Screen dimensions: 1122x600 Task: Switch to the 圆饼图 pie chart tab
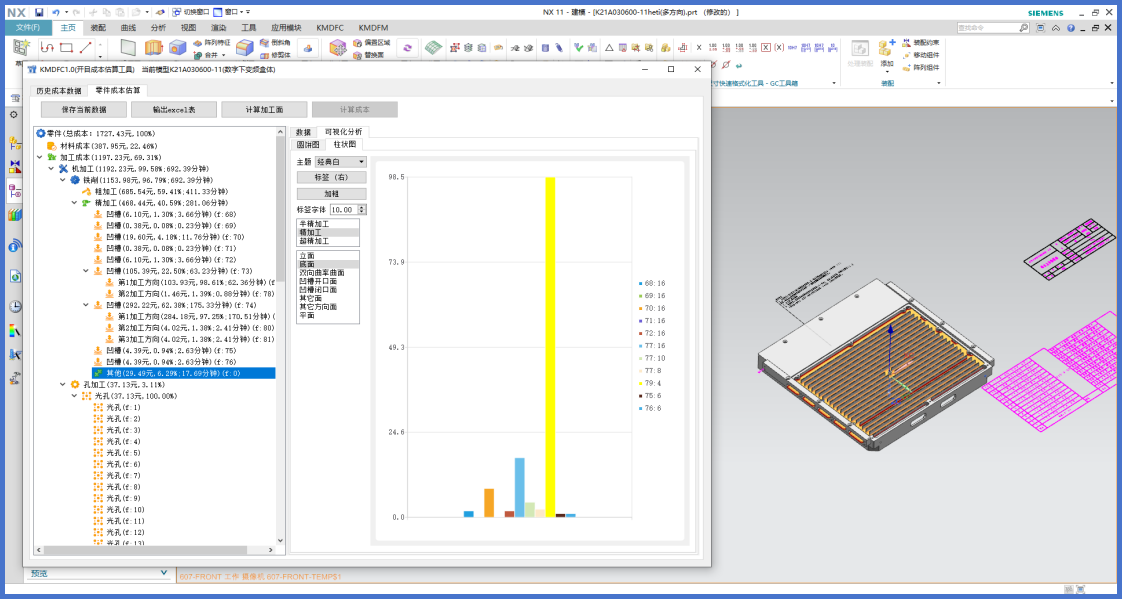tap(307, 144)
